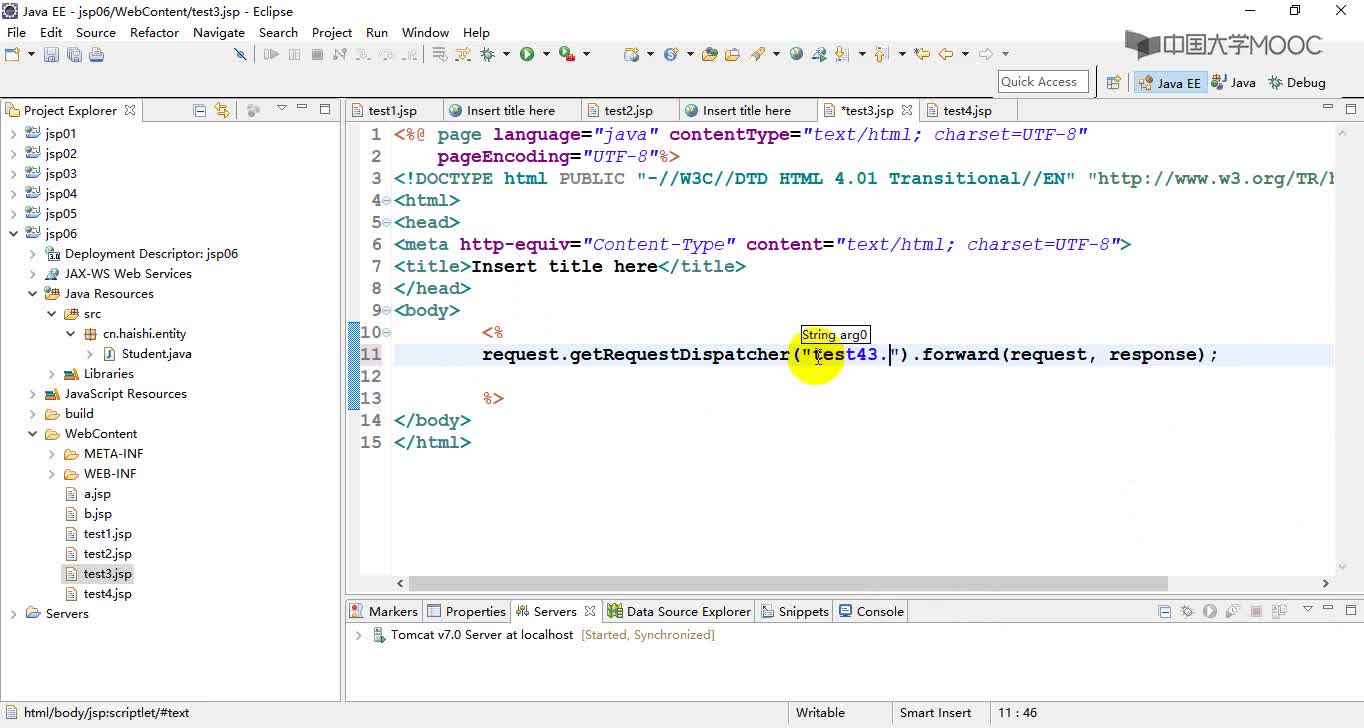
Task: Open the Console view tab
Action: [x=871, y=611]
